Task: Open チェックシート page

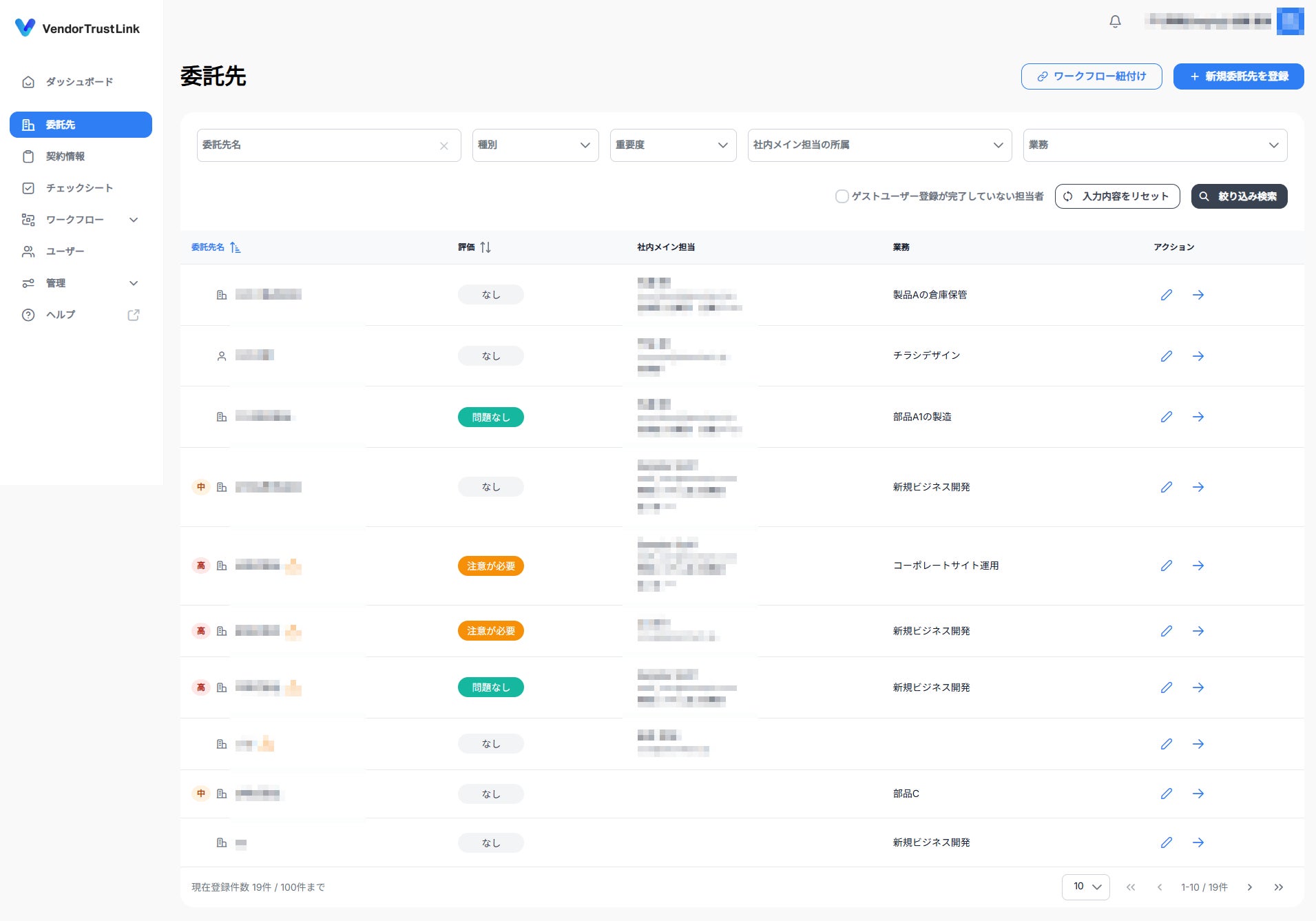Action: (x=81, y=188)
